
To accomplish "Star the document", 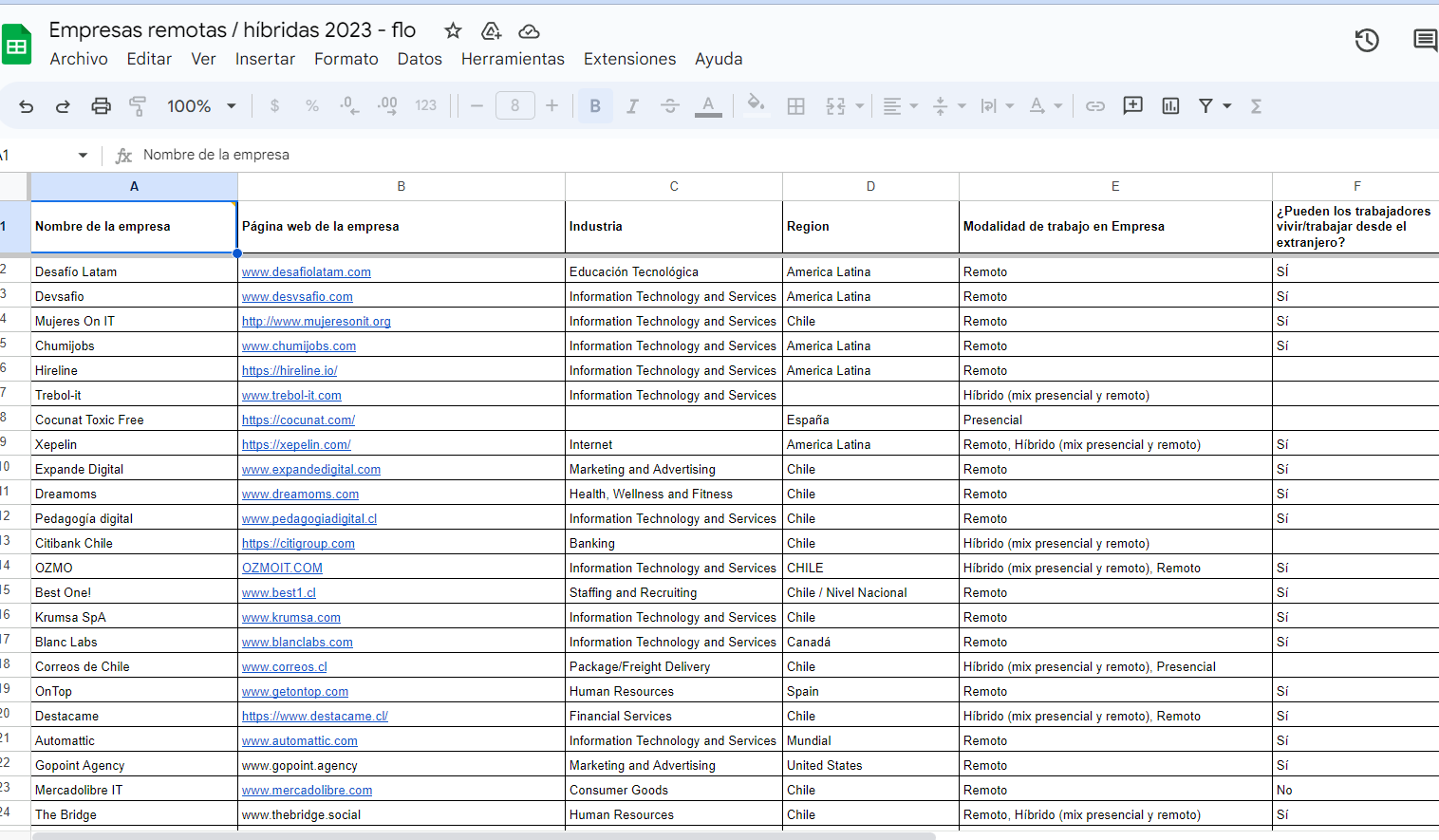I will (x=453, y=30).
